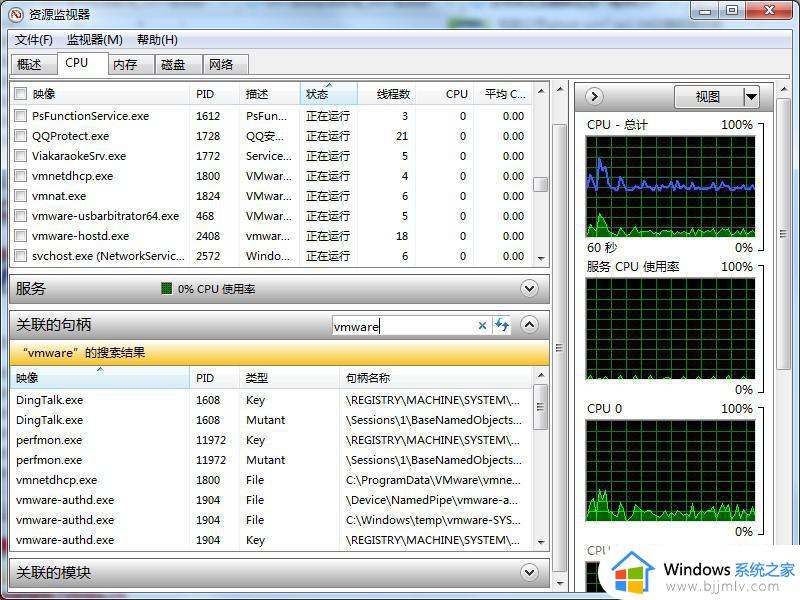Image resolution: width=800 pixels, height=600 pixels.
Task: Click the Resource Monitor app icon in title bar
Action: tap(16, 14)
